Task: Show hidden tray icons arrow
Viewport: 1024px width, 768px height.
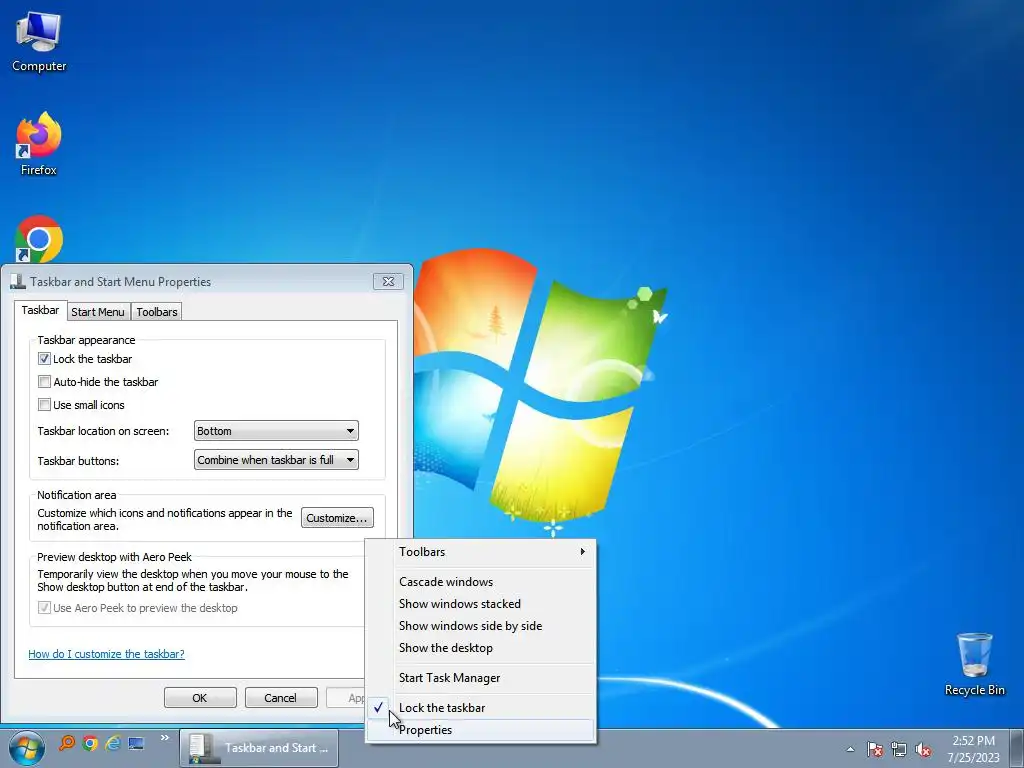Action: (x=850, y=749)
